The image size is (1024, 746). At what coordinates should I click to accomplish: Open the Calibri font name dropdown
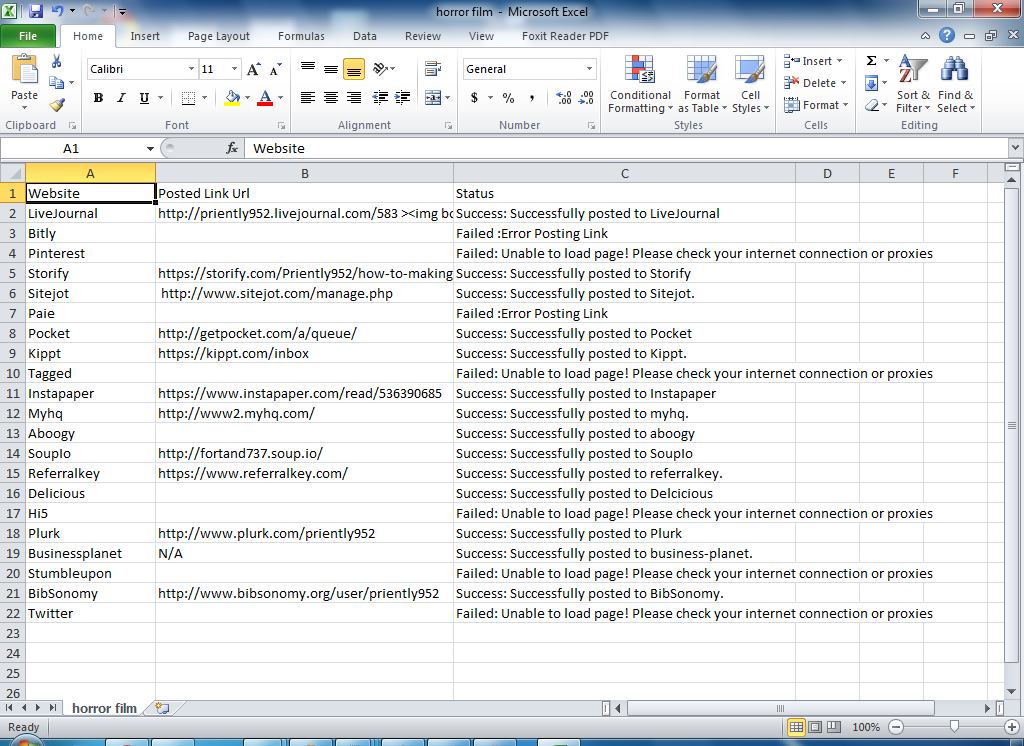(x=191, y=69)
